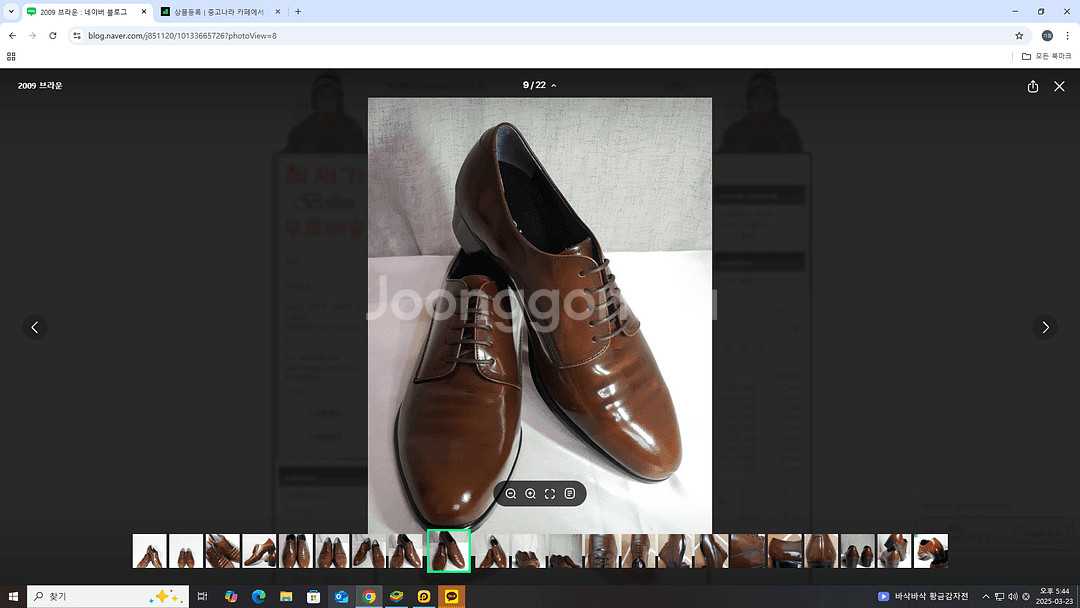Go to the next photo
The width and height of the screenshot is (1080, 608).
coord(1045,327)
